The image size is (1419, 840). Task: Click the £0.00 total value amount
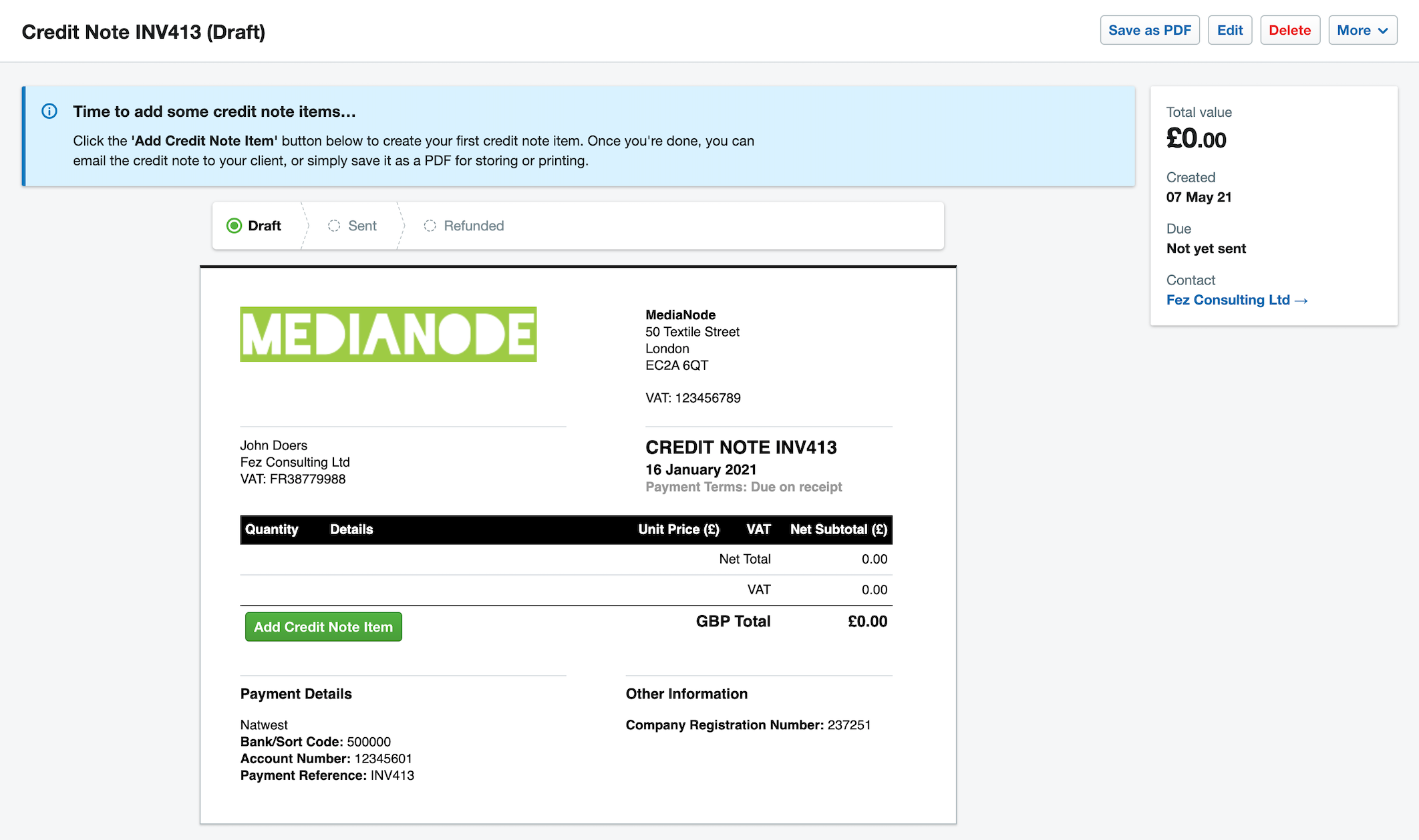1196,139
